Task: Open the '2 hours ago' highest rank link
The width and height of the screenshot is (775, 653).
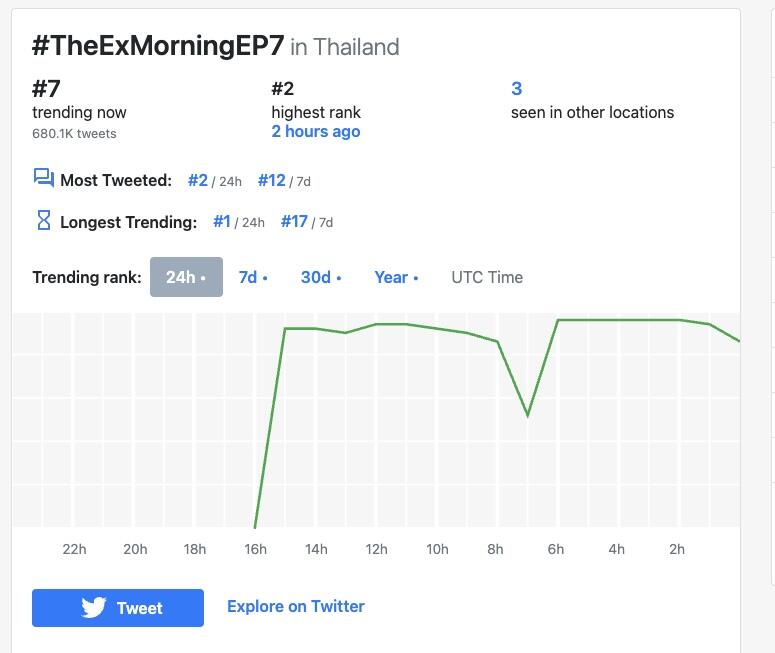Action: (x=316, y=131)
